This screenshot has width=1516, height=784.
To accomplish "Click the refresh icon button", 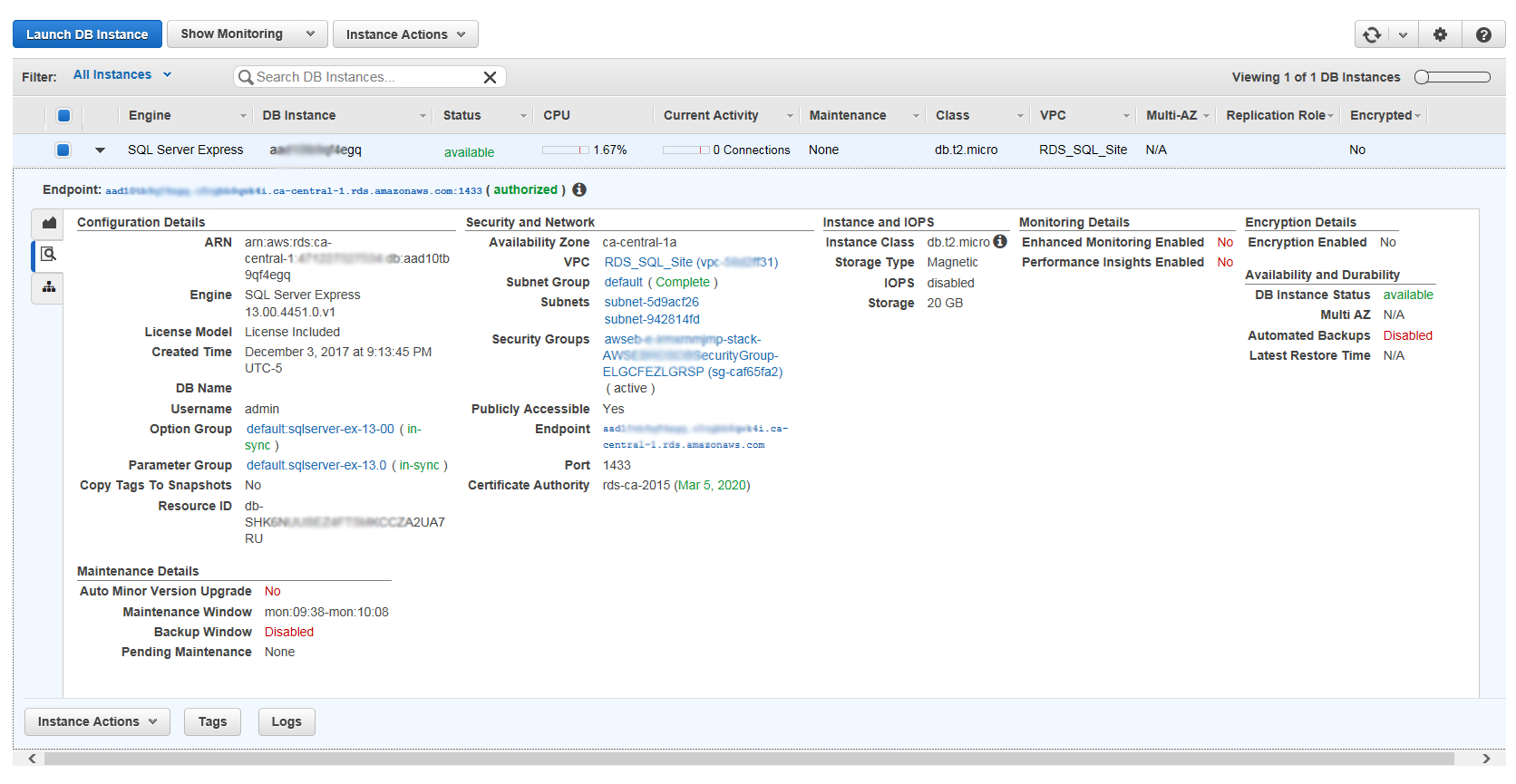I will [1372, 34].
